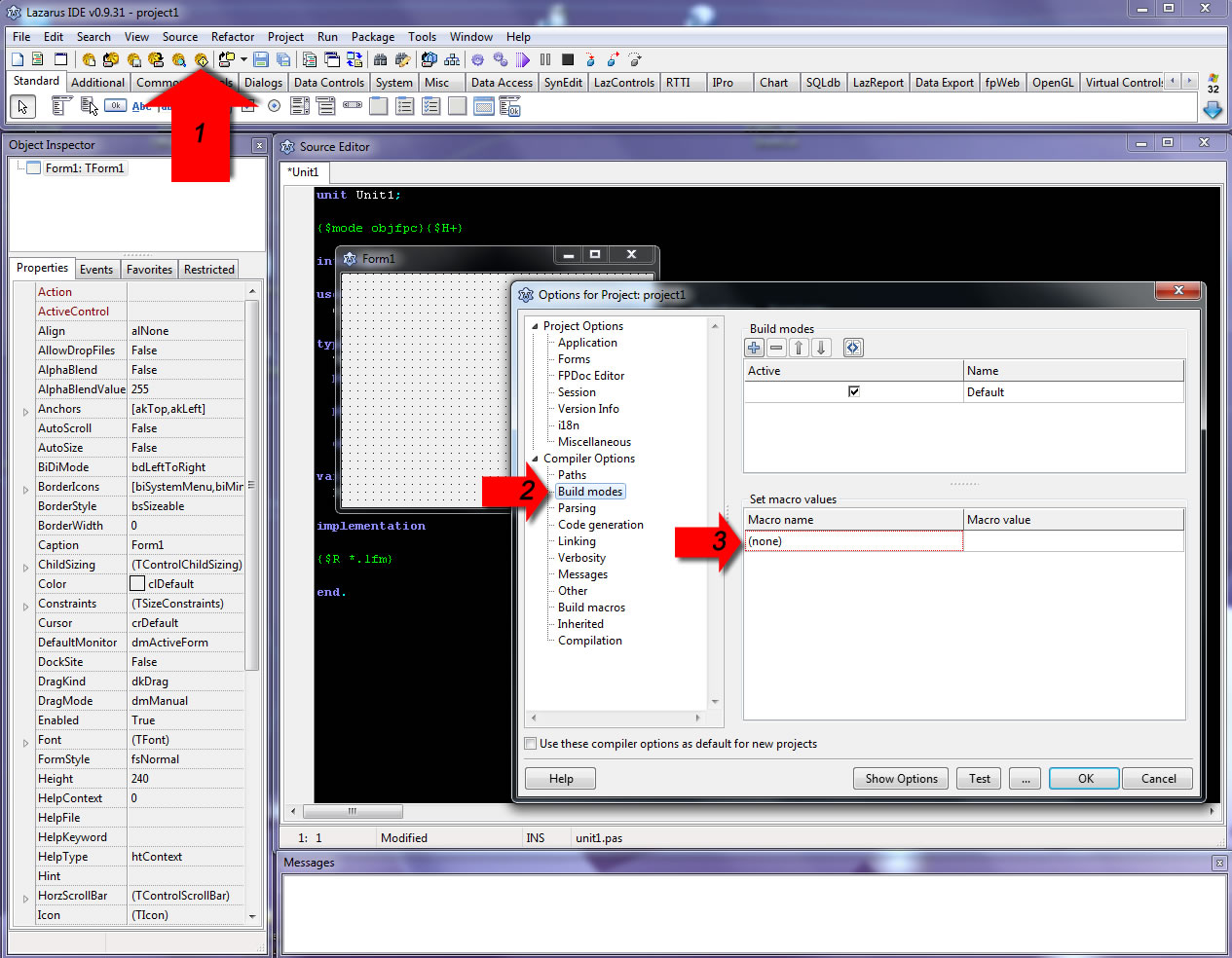Screen dimensions: 1232x958
Task: Move build mode up arrow icon
Action: pos(799,348)
